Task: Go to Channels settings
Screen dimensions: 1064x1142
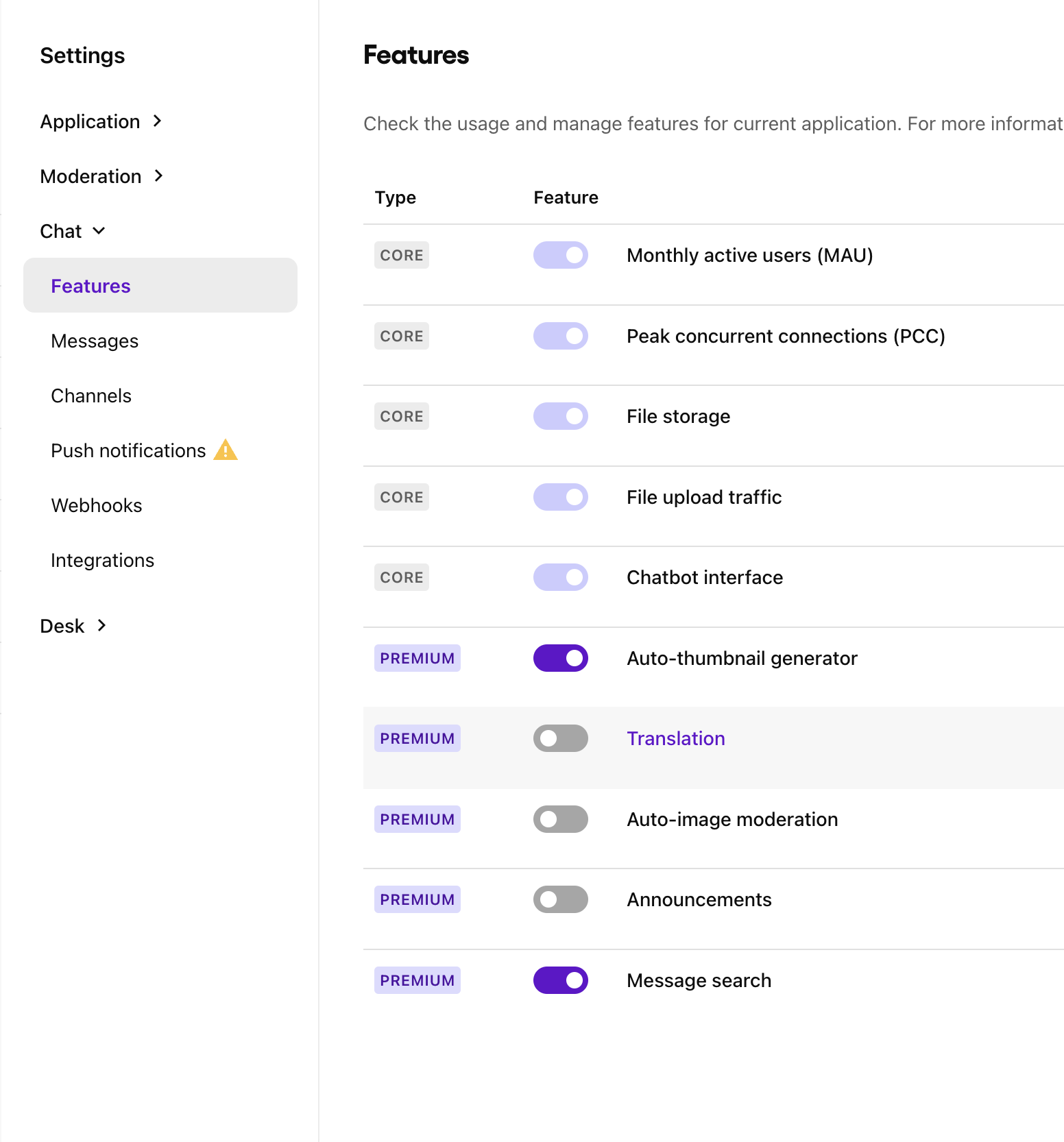Action: coord(91,396)
